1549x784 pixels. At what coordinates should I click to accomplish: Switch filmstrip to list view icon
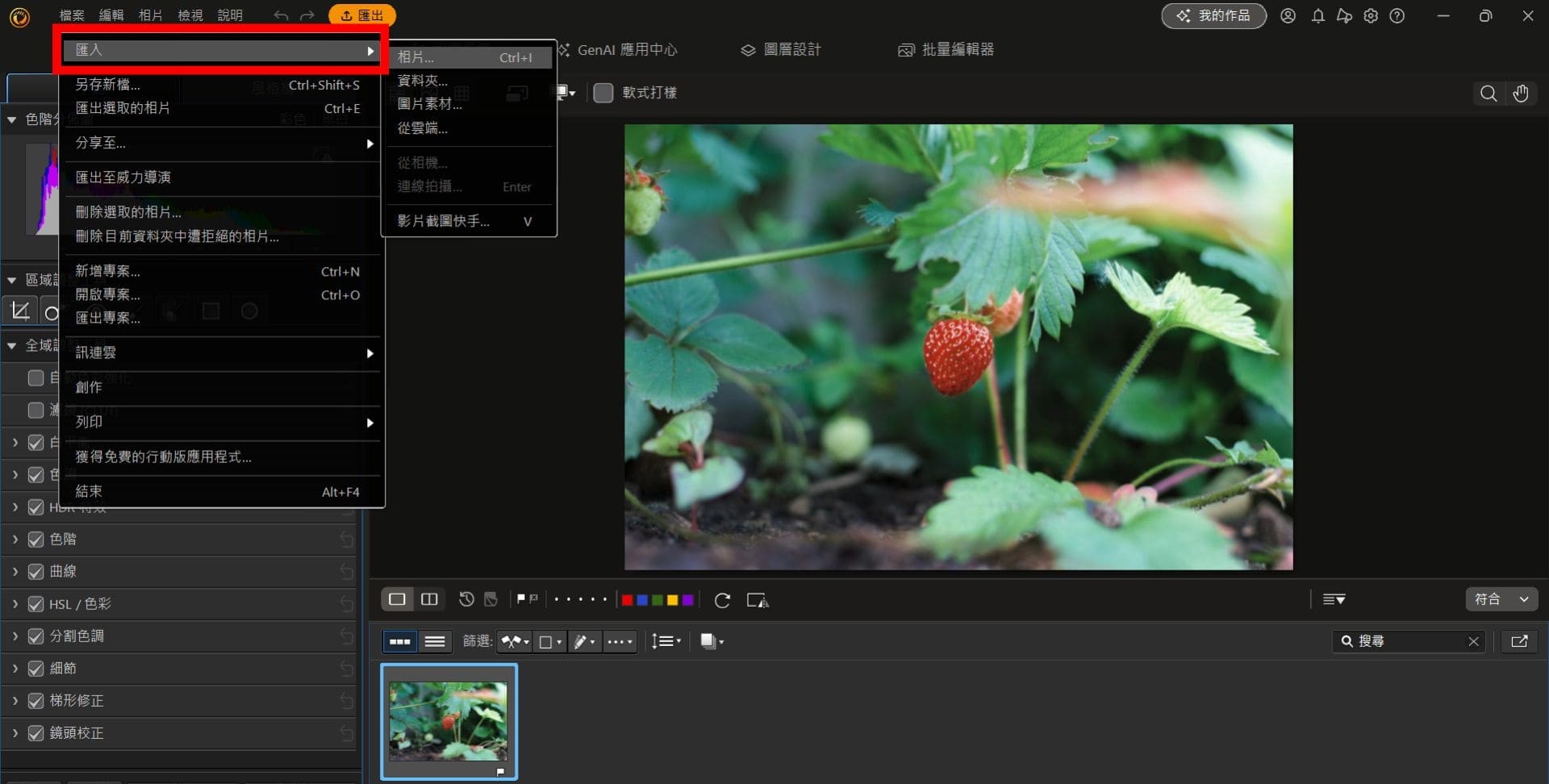point(435,641)
